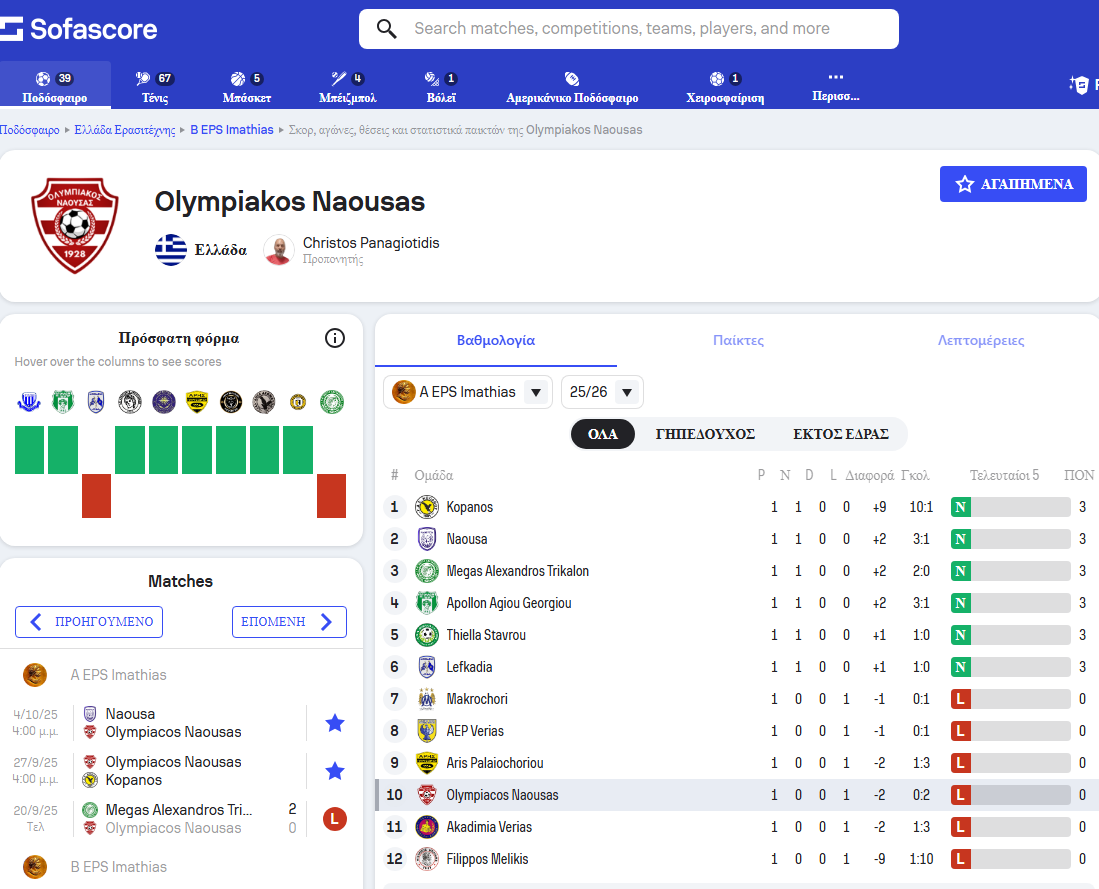
Task: Click Kopanos last-5 form bar
Action: point(1010,507)
